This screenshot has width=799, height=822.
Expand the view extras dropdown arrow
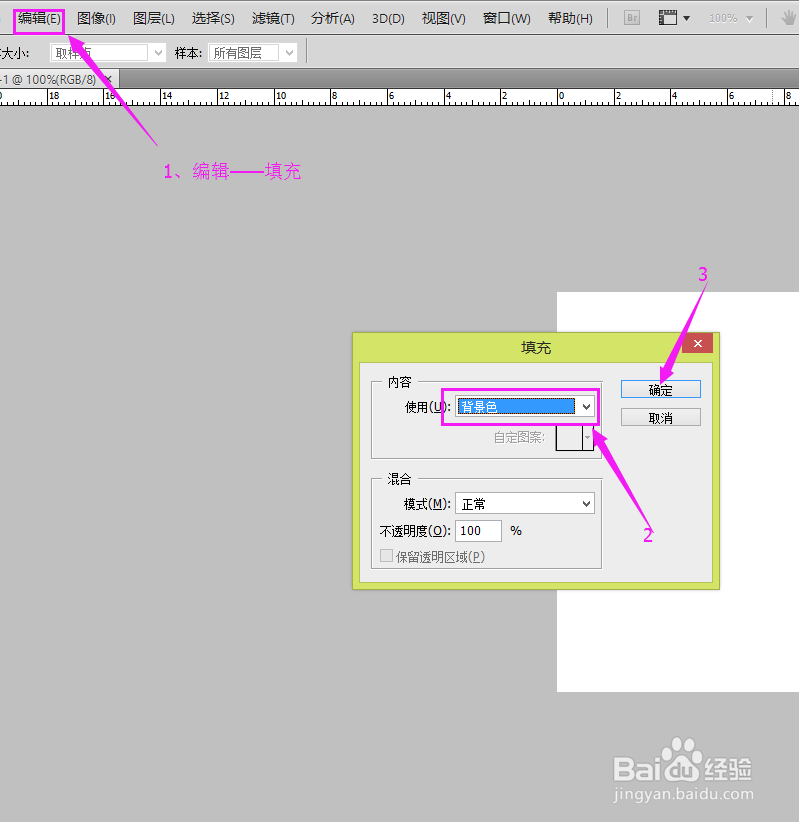point(686,19)
